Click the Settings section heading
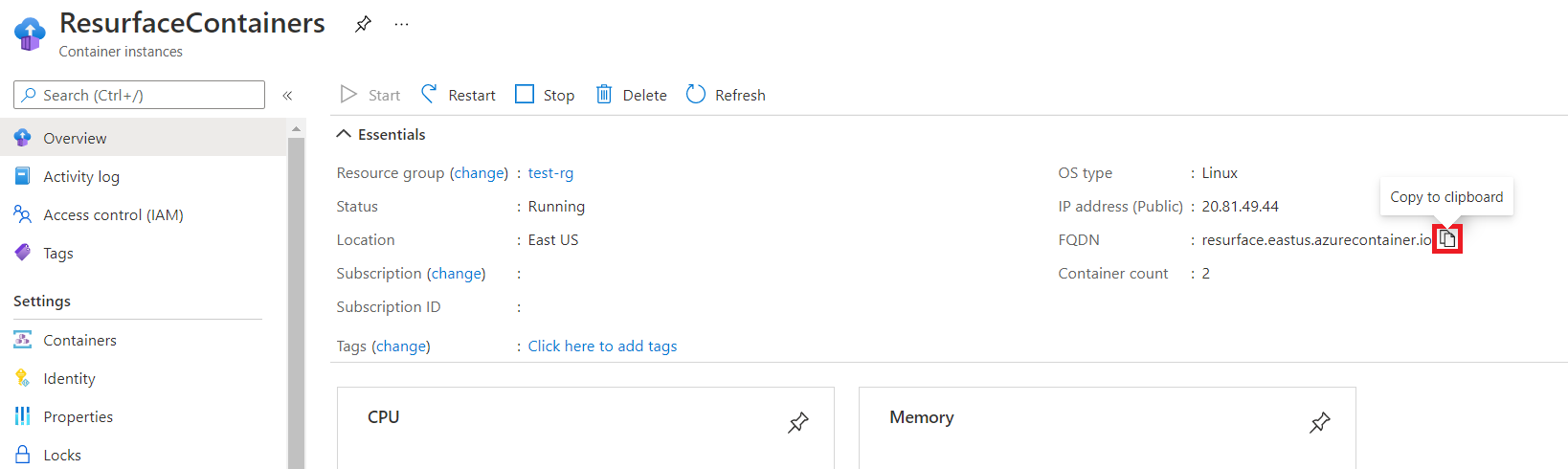 [42, 301]
